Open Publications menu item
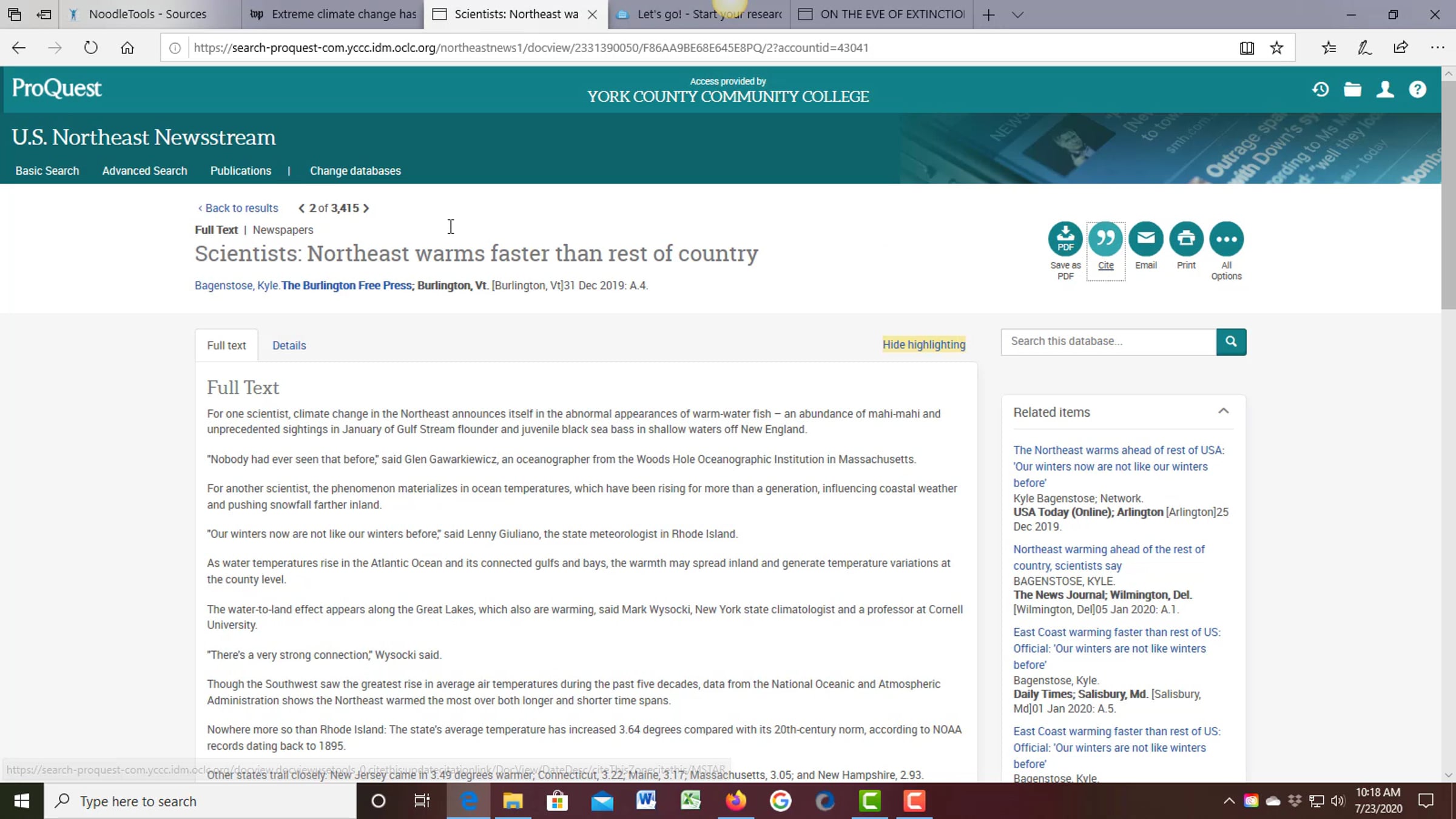1456x819 pixels. [241, 171]
